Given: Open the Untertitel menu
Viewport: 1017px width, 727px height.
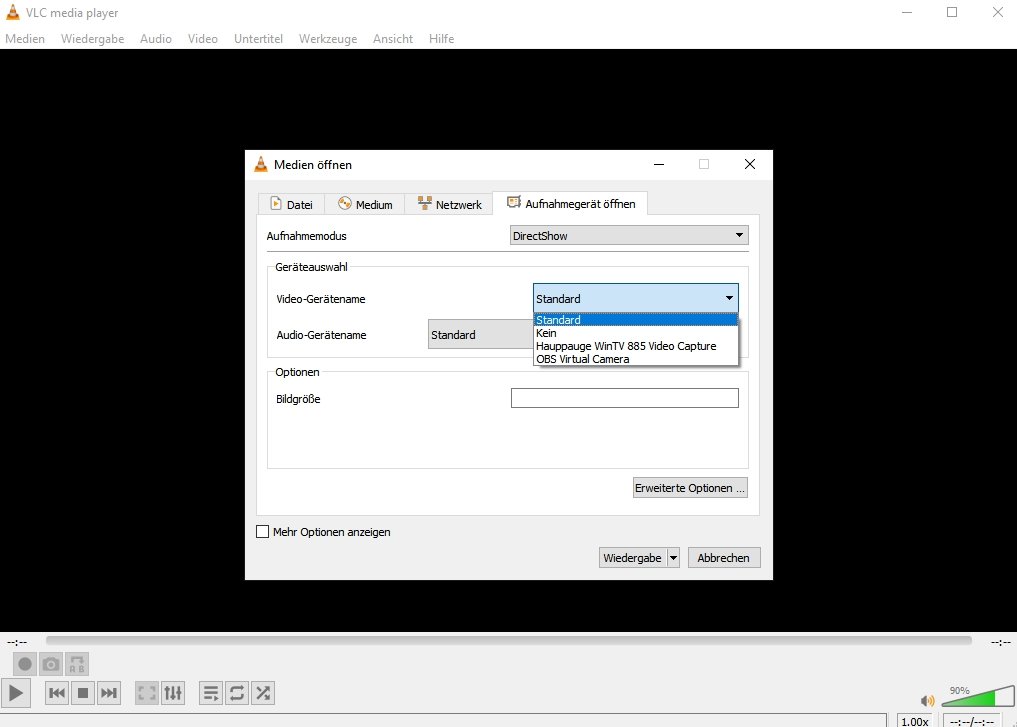Looking at the screenshot, I should click(x=258, y=39).
